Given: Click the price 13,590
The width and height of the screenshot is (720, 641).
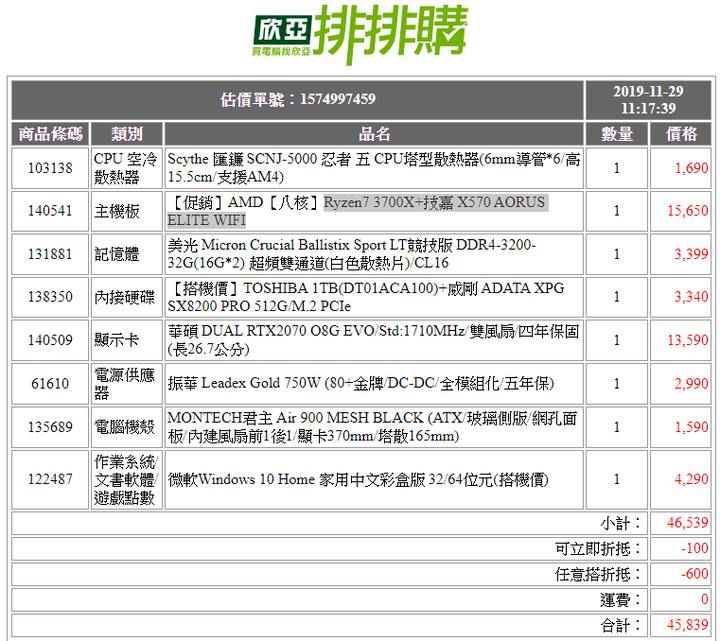Looking at the screenshot, I should coord(688,340).
